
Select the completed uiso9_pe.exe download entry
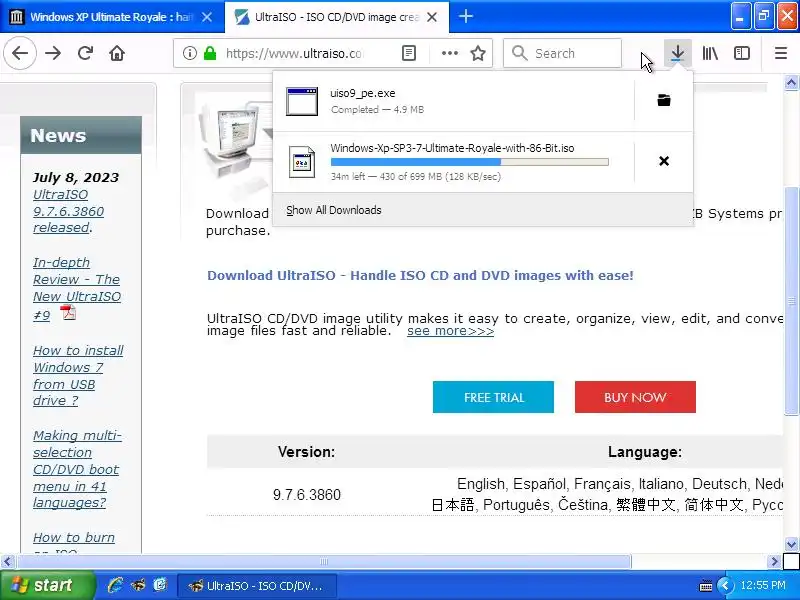pyautogui.click(x=453, y=101)
